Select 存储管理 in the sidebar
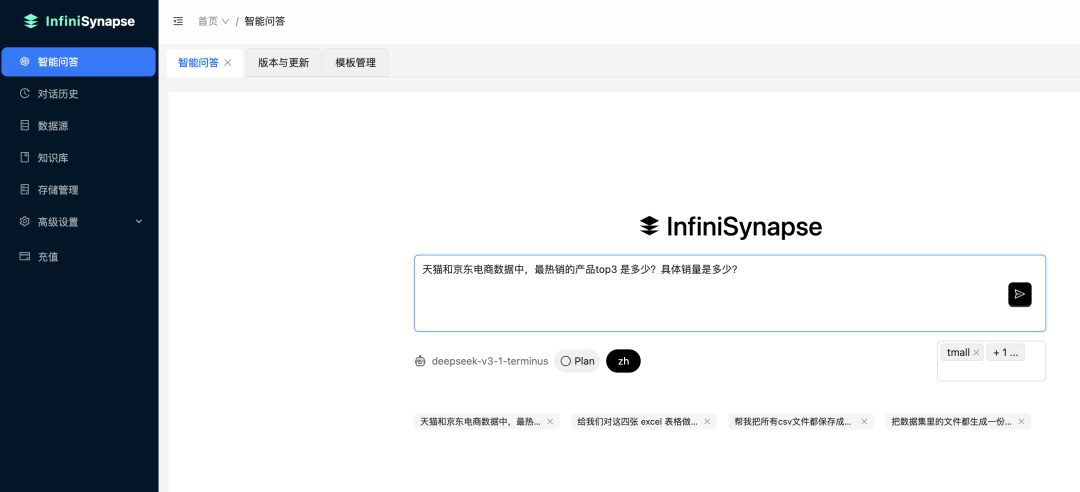The width and height of the screenshot is (1080, 492). [x=79, y=189]
